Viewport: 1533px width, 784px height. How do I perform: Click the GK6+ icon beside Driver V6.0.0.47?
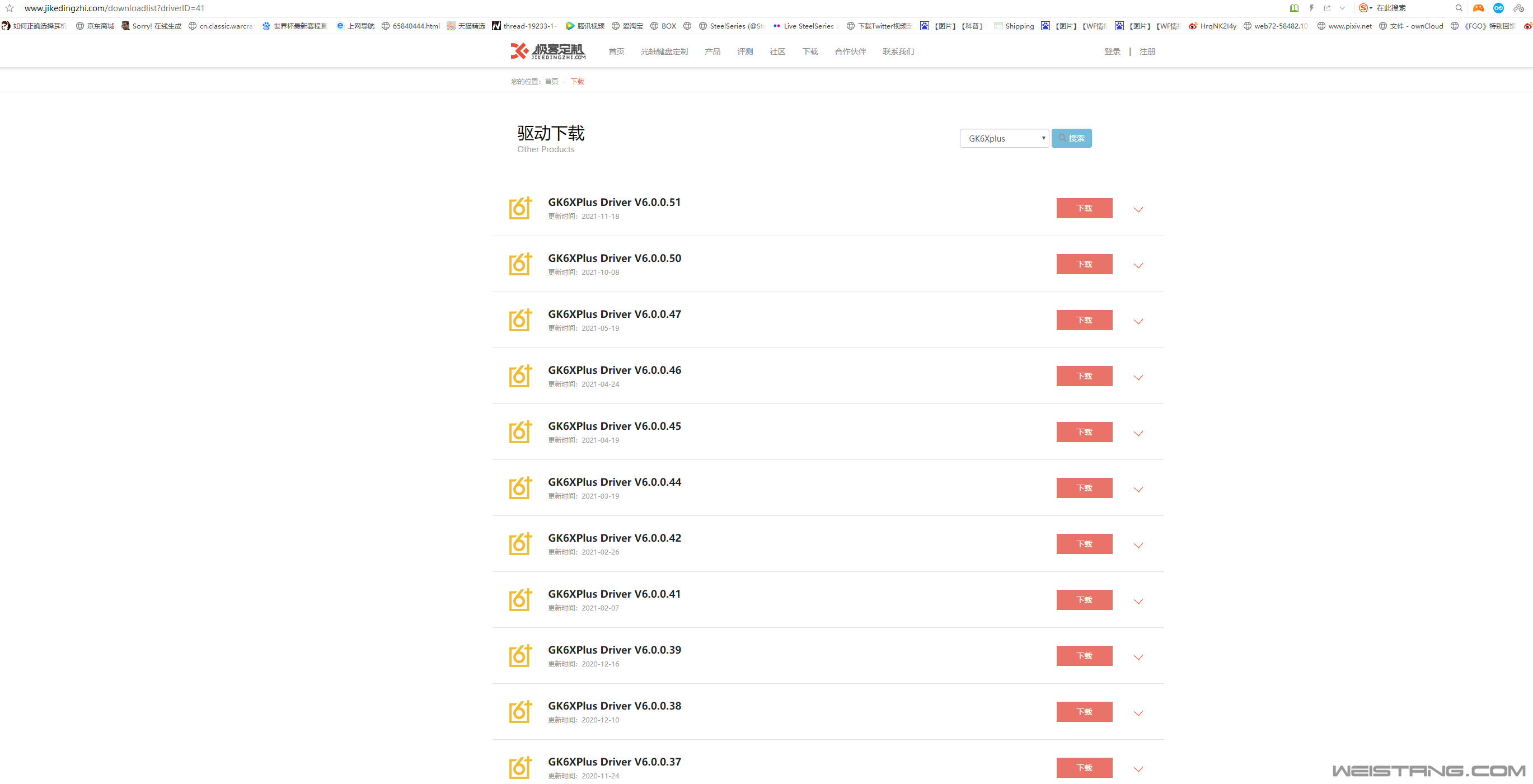(520, 320)
